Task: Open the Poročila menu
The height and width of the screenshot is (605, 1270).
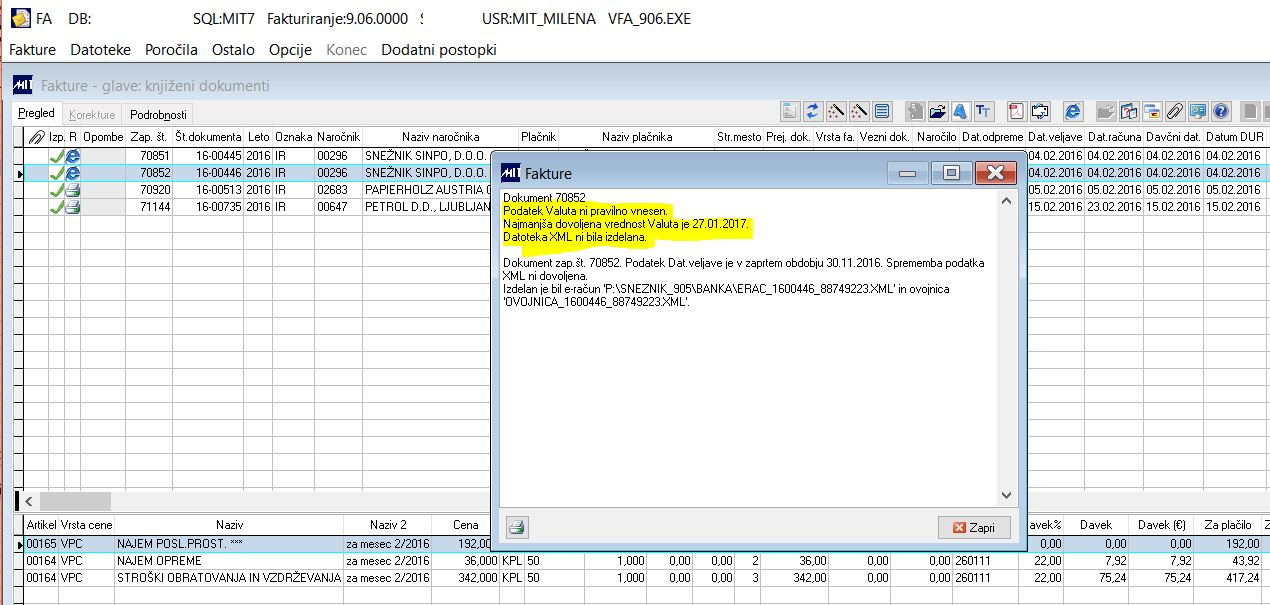Action: point(171,50)
